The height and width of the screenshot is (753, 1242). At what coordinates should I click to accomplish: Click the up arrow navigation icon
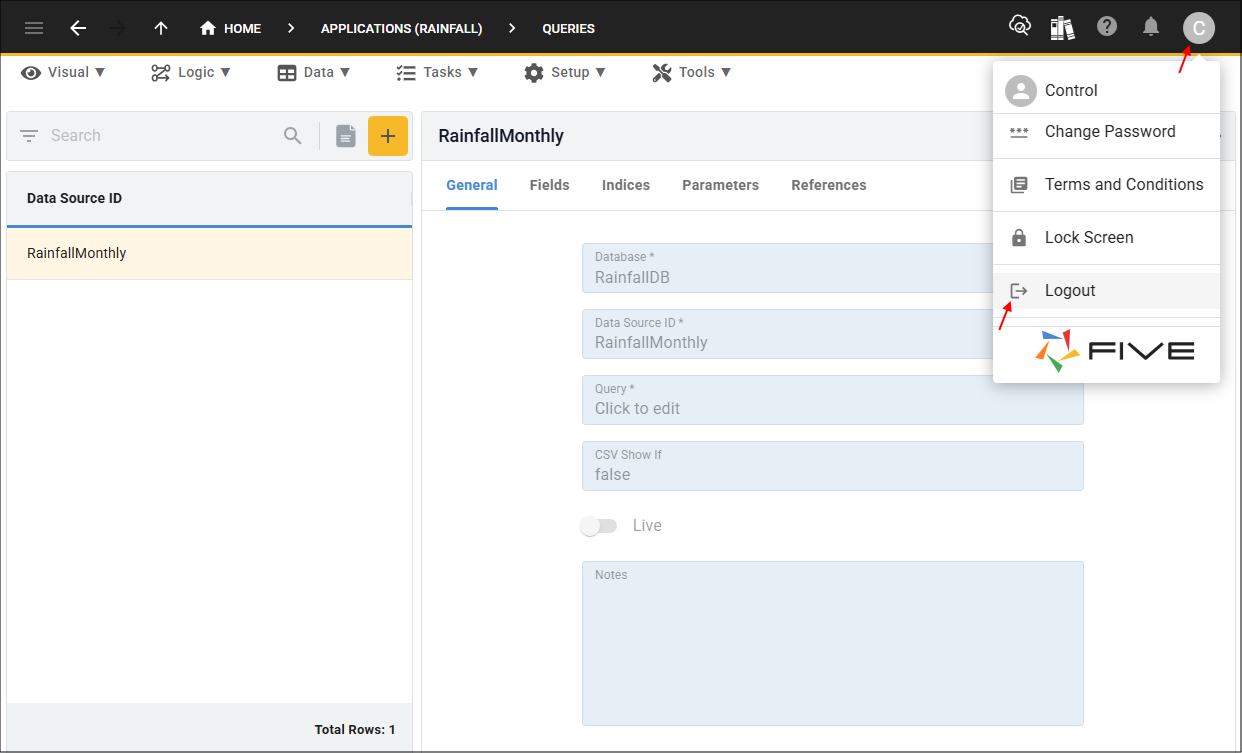161,28
